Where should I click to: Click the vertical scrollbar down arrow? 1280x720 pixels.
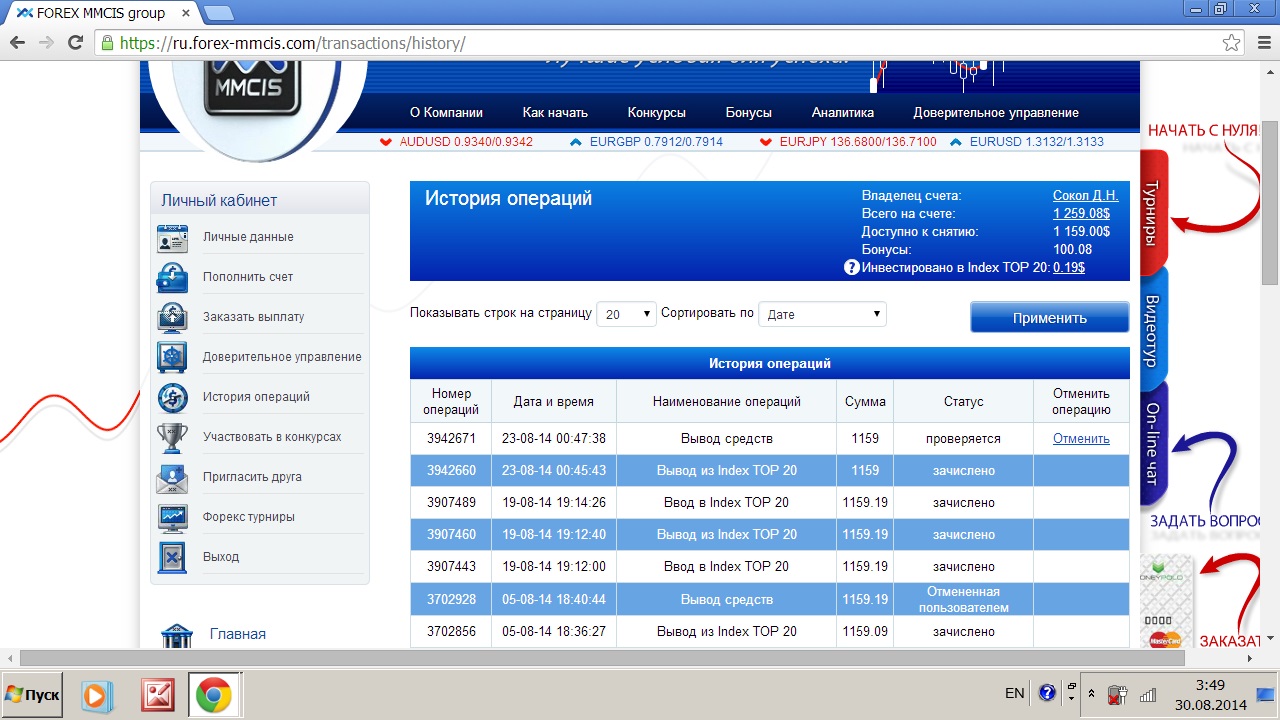[x=1271, y=638]
